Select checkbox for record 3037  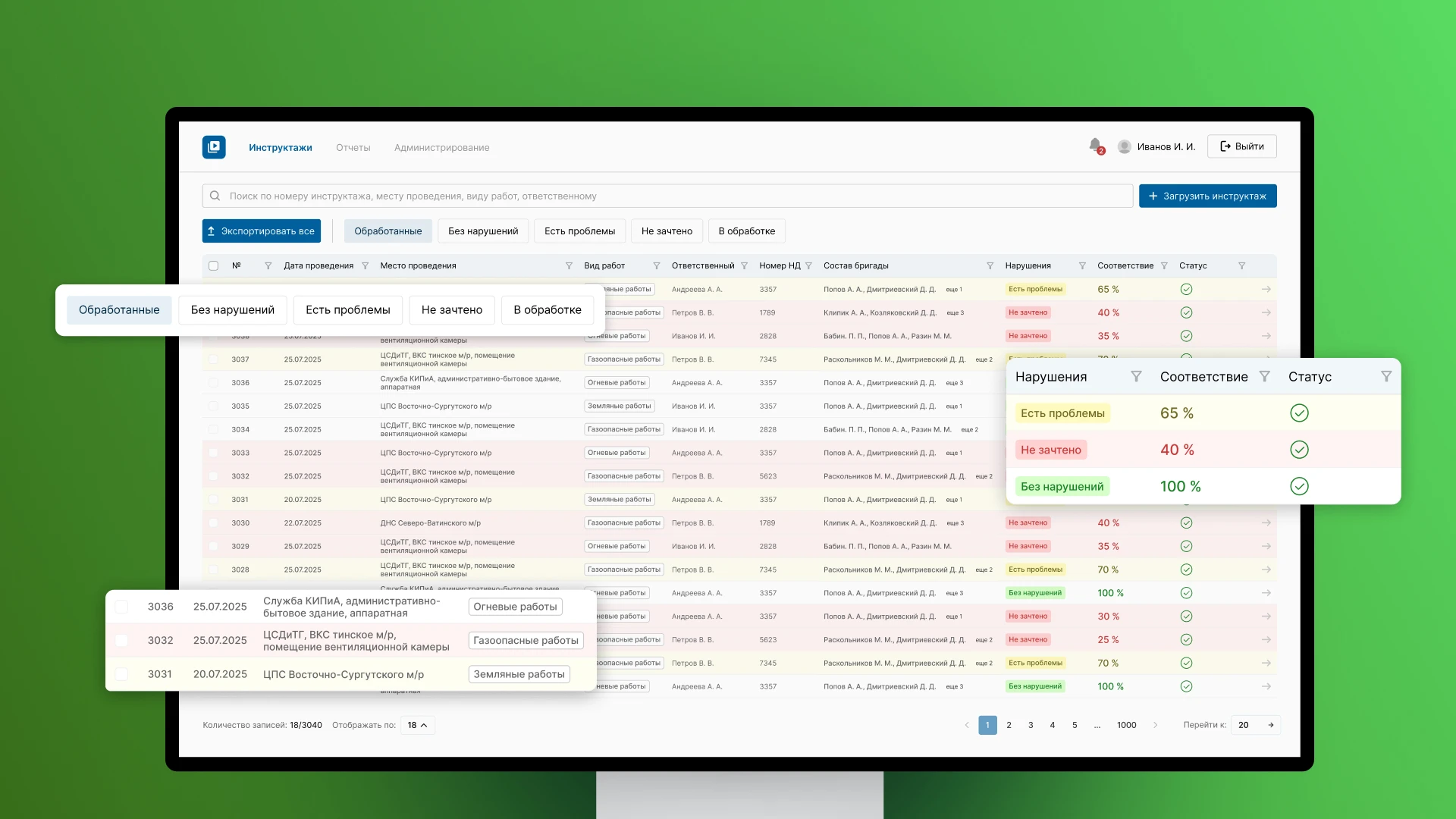213,359
